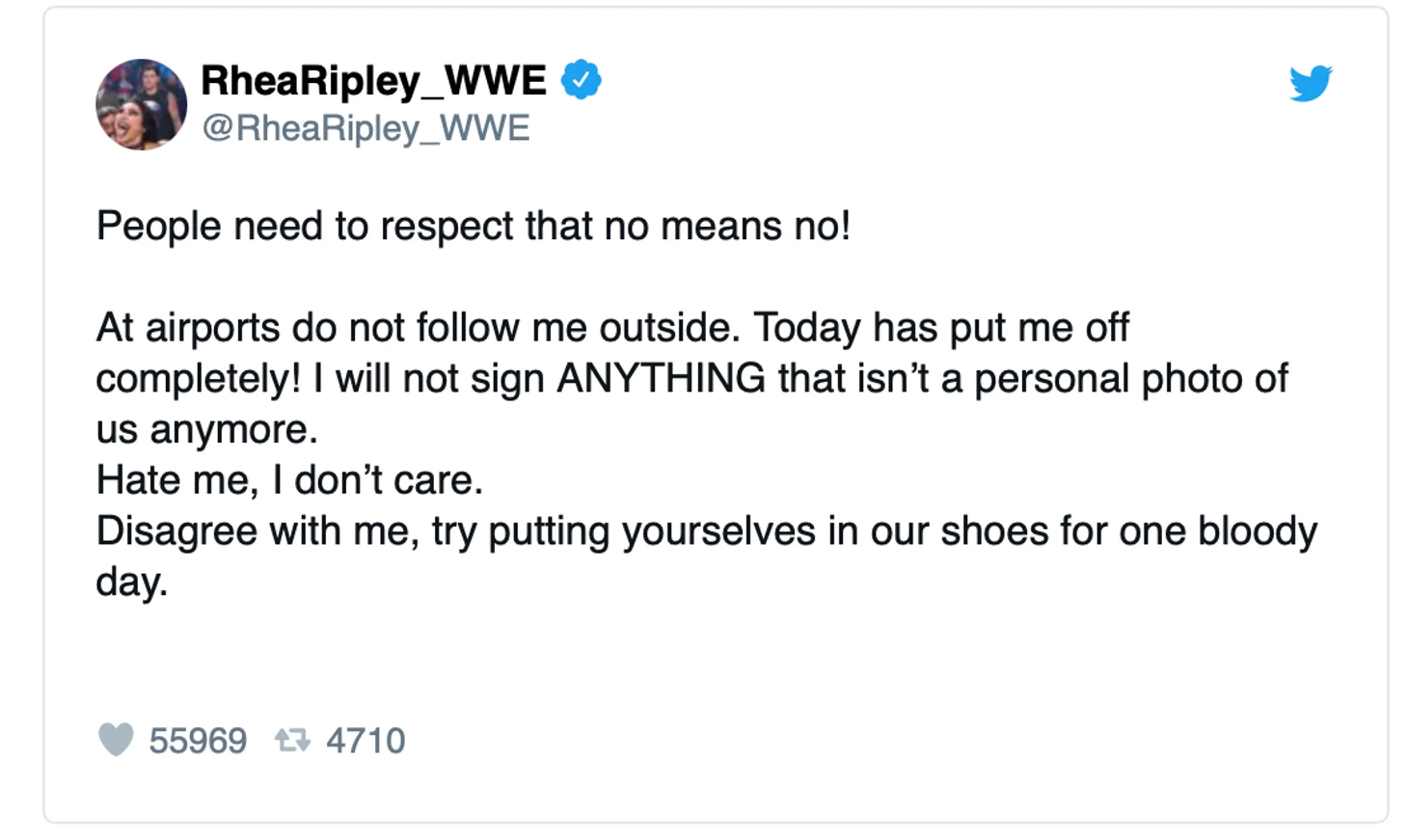
Task: Click the 55969 likes count
Action: tap(198, 741)
